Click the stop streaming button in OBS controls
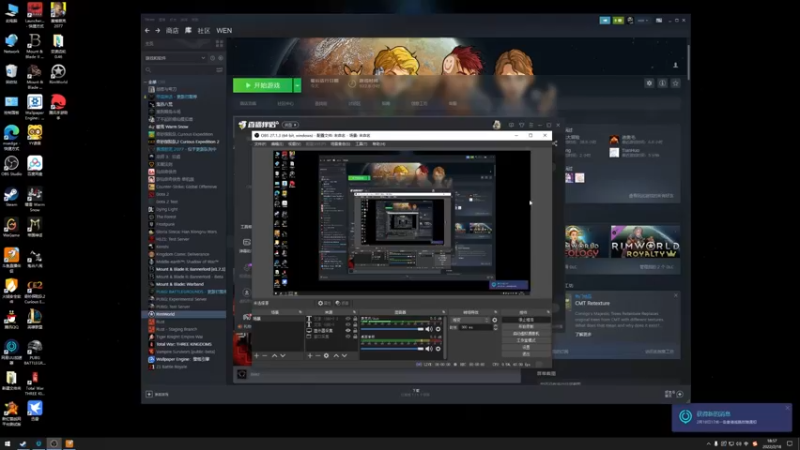The image size is (800, 450). [x=526, y=320]
